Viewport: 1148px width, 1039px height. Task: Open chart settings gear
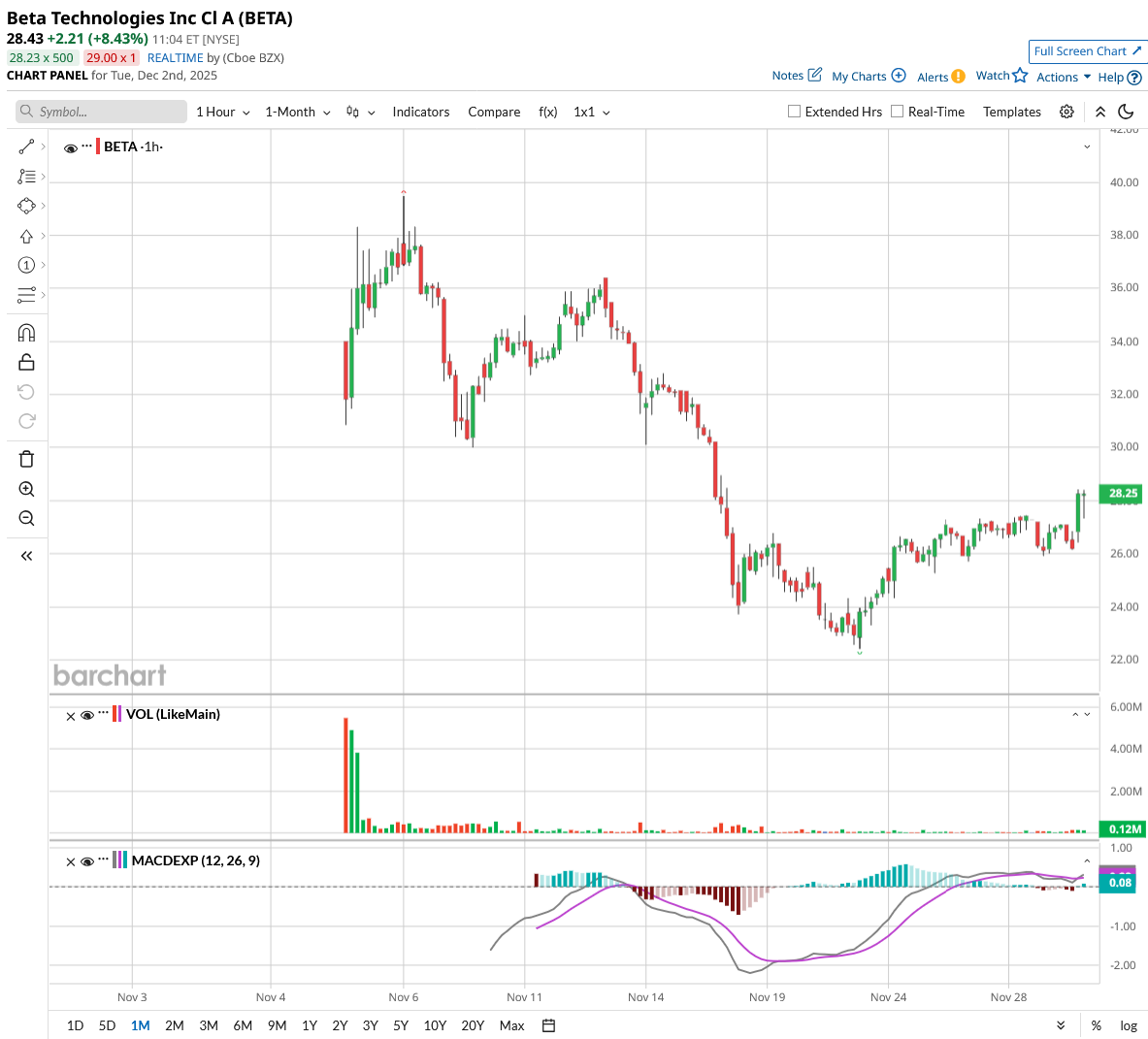tap(1066, 112)
